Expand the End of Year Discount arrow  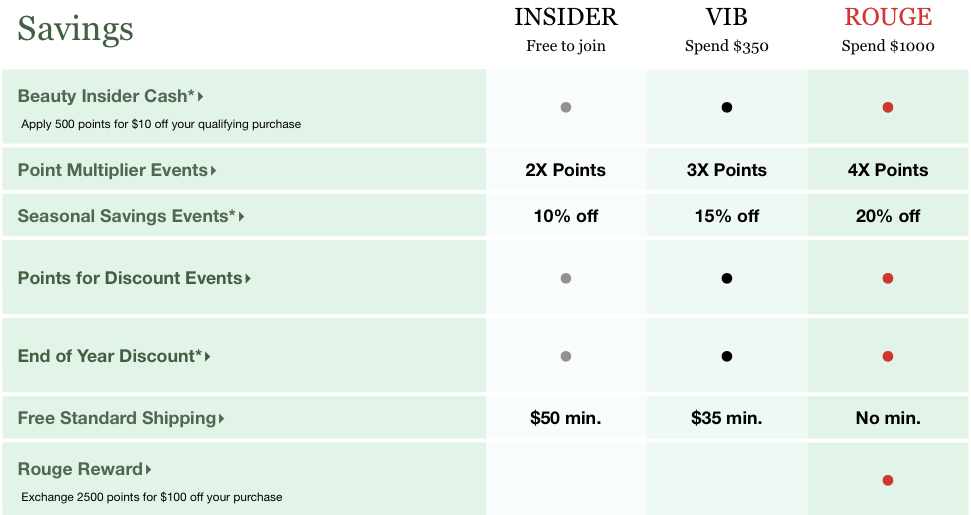[208, 357]
